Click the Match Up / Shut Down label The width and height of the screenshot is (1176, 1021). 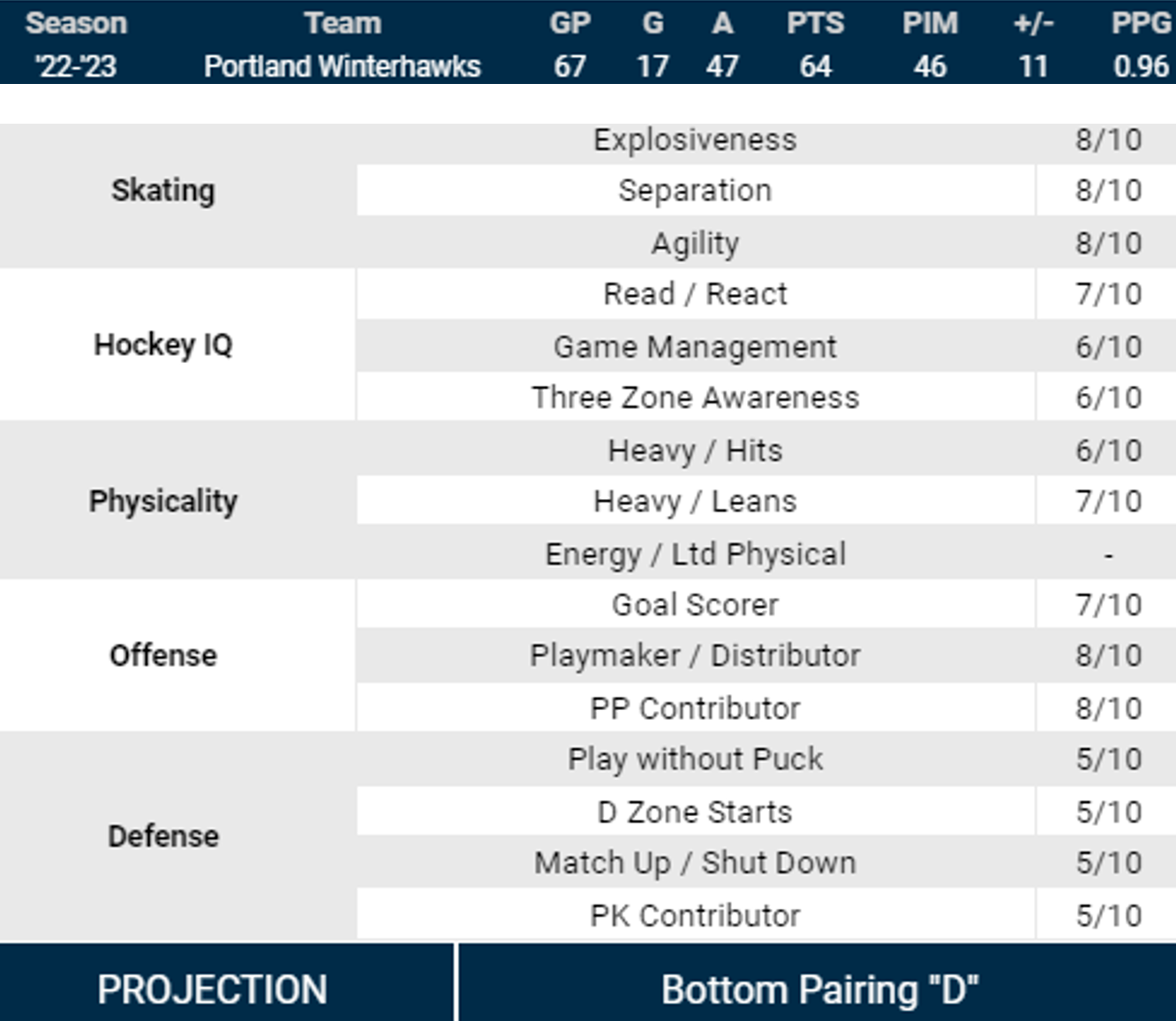pos(695,863)
